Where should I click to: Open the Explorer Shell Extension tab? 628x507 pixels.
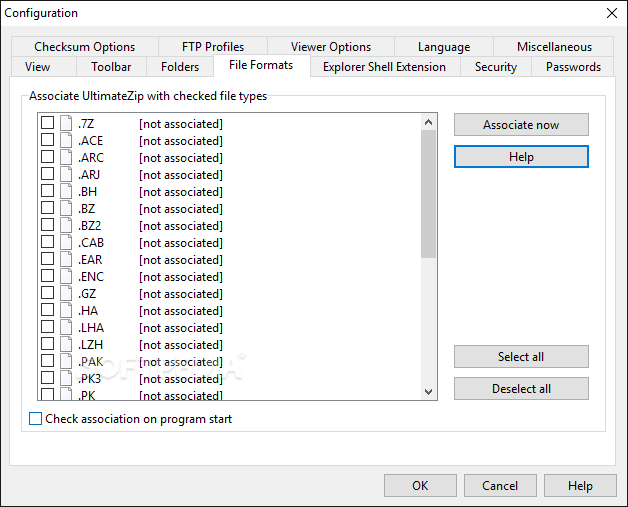click(384, 66)
